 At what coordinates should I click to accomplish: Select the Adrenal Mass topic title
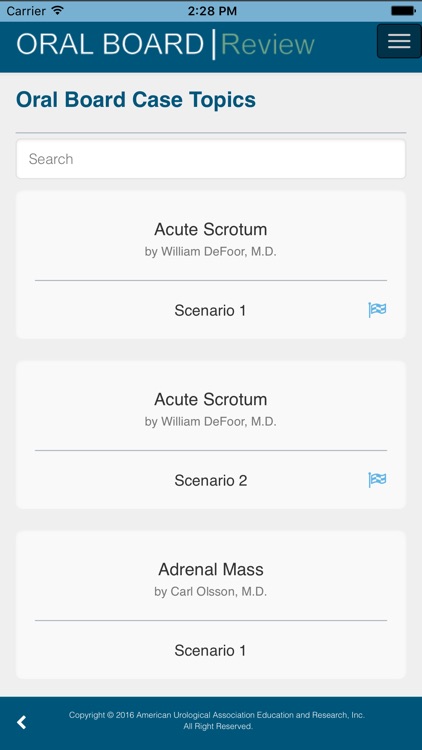[211, 569]
